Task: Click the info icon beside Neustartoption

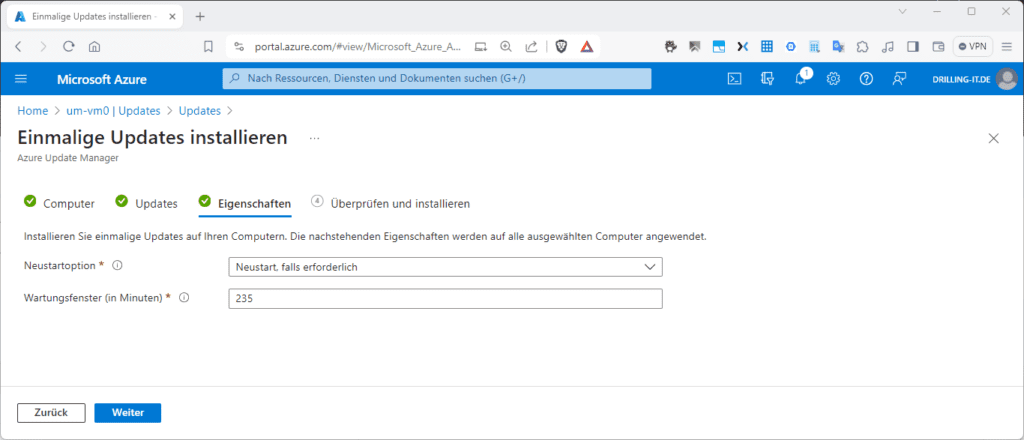Action: [x=118, y=266]
